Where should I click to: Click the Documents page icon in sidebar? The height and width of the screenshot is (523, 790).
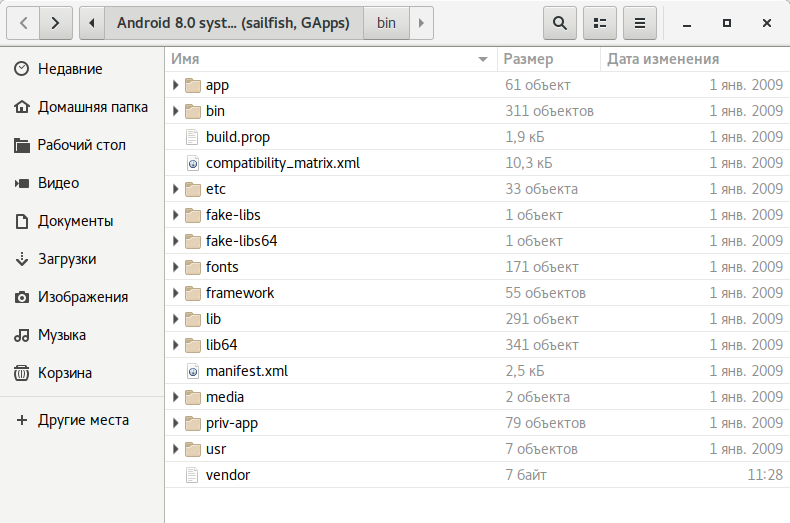[21, 221]
